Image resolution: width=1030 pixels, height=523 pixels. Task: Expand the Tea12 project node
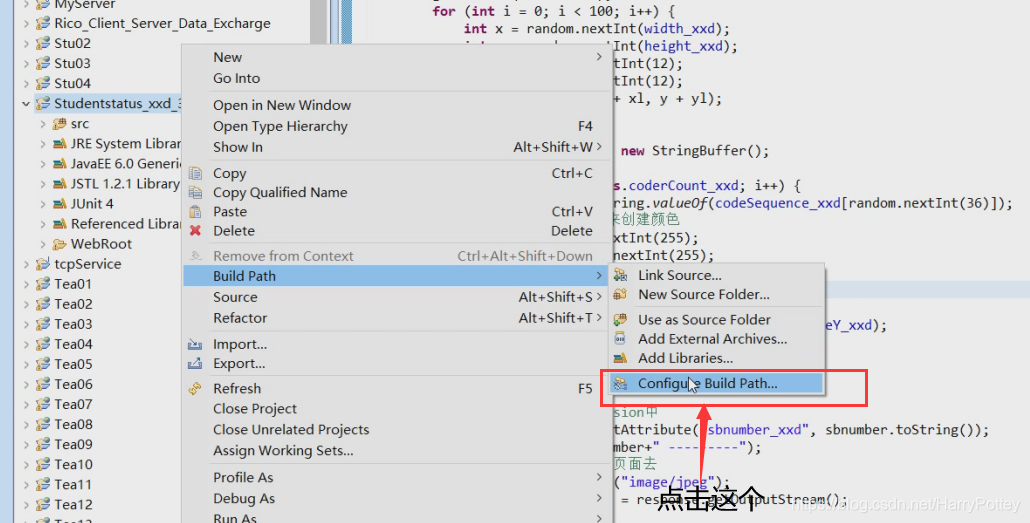[x=26, y=505]
